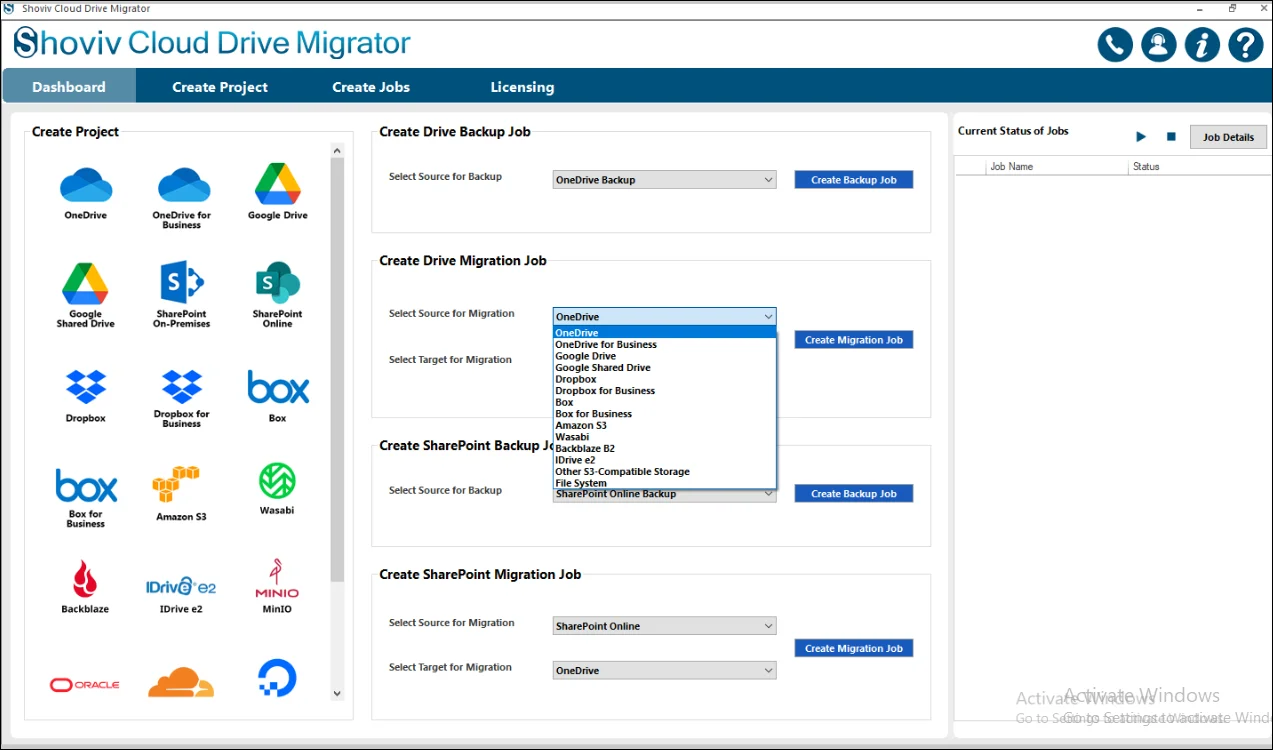The image size is (1273, 750).
Task: Start jobs with the play button
Action: coord(1141,136)
